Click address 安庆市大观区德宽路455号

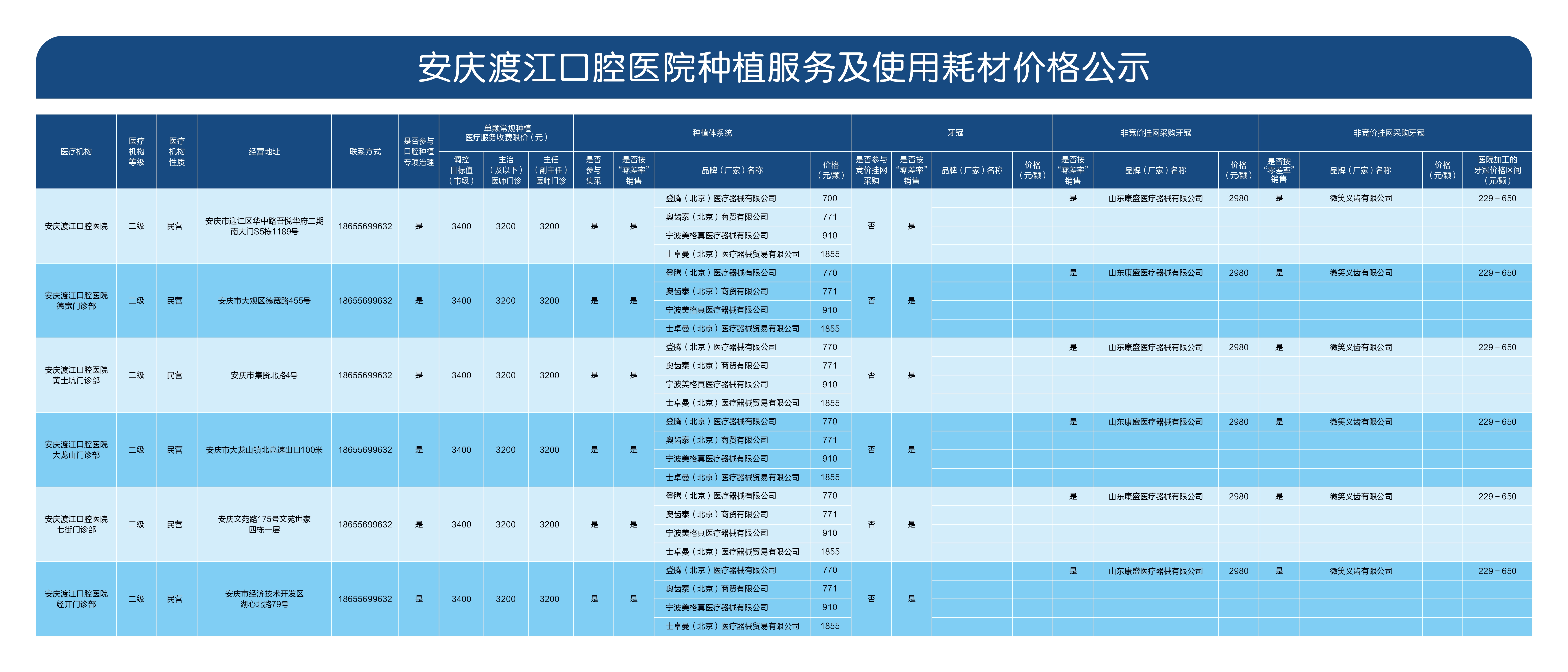click(264, 301)
